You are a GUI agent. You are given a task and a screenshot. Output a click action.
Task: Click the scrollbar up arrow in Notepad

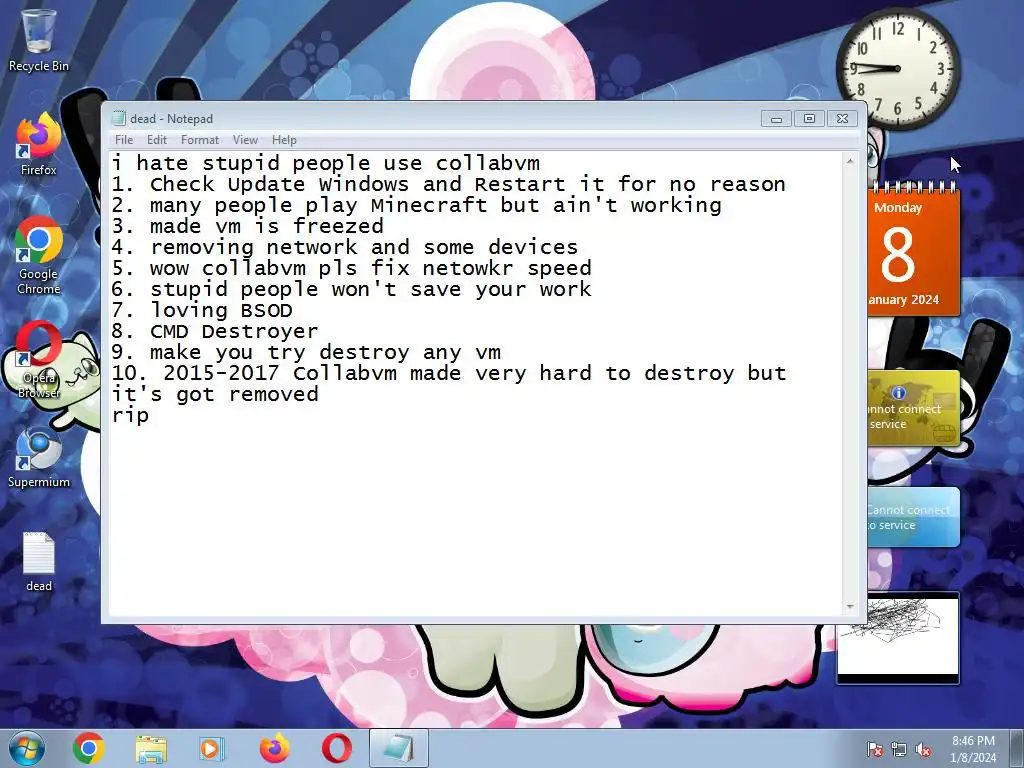click(x=850, y=161)
